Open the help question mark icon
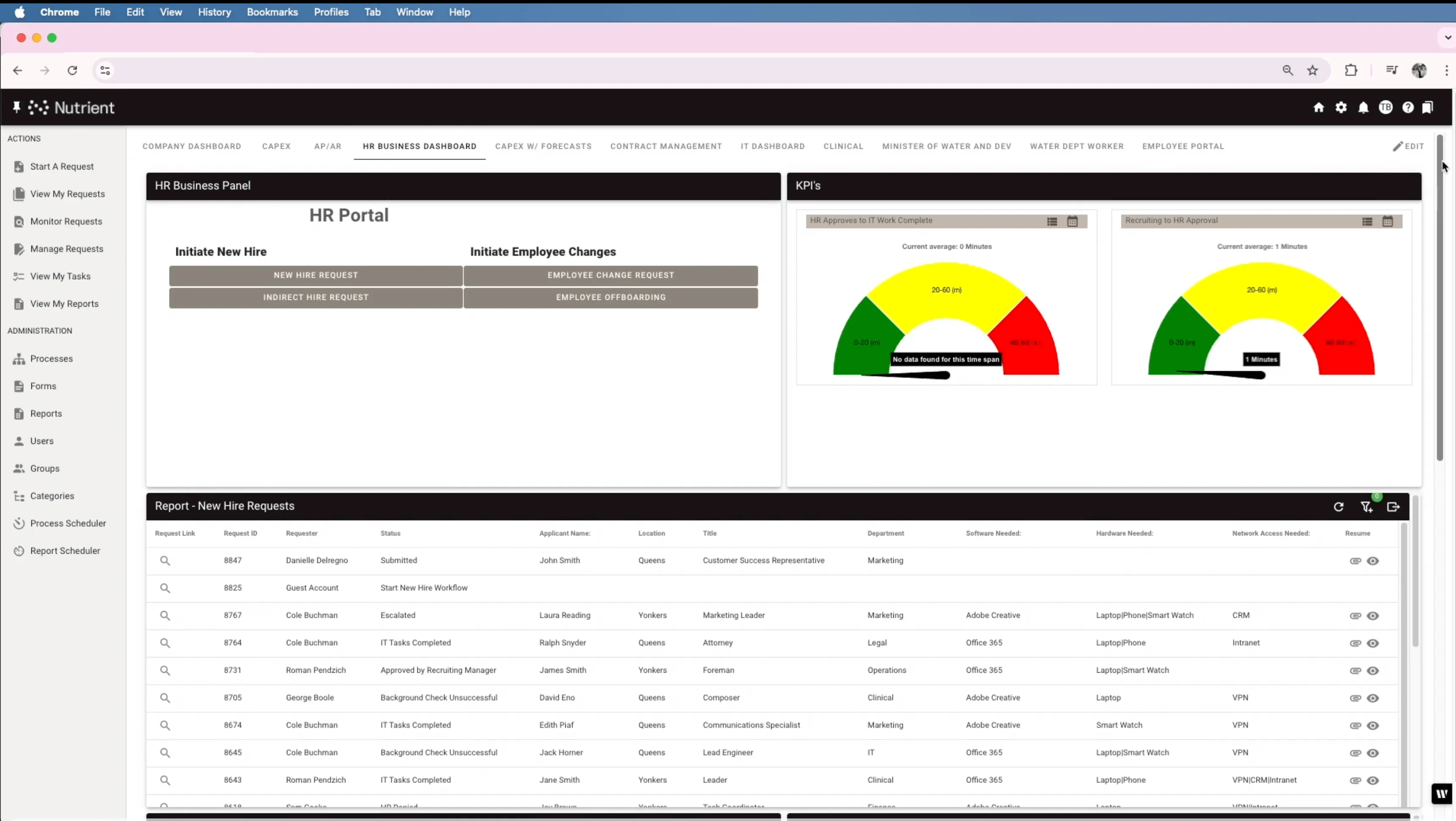Screen dimensions: 1456x821 pyautogui.click(x=1408, y=107)
